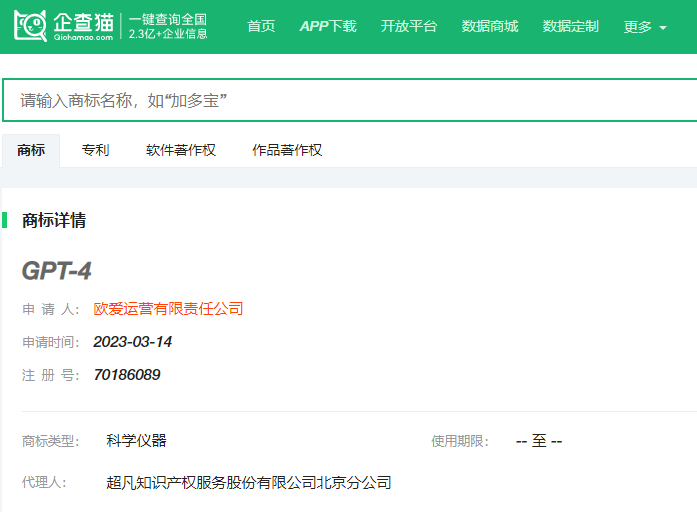Click the GPT-4 trademark title
This screenshot has width=697, height=512.
point(56,271)
